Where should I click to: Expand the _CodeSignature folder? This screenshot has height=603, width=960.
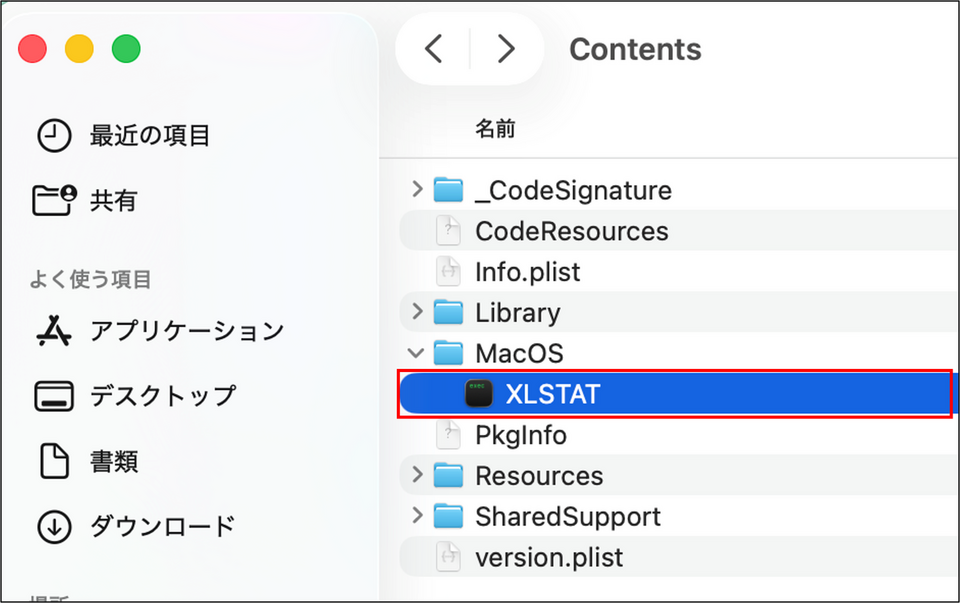pyautogui.click(x=417, y=190)
